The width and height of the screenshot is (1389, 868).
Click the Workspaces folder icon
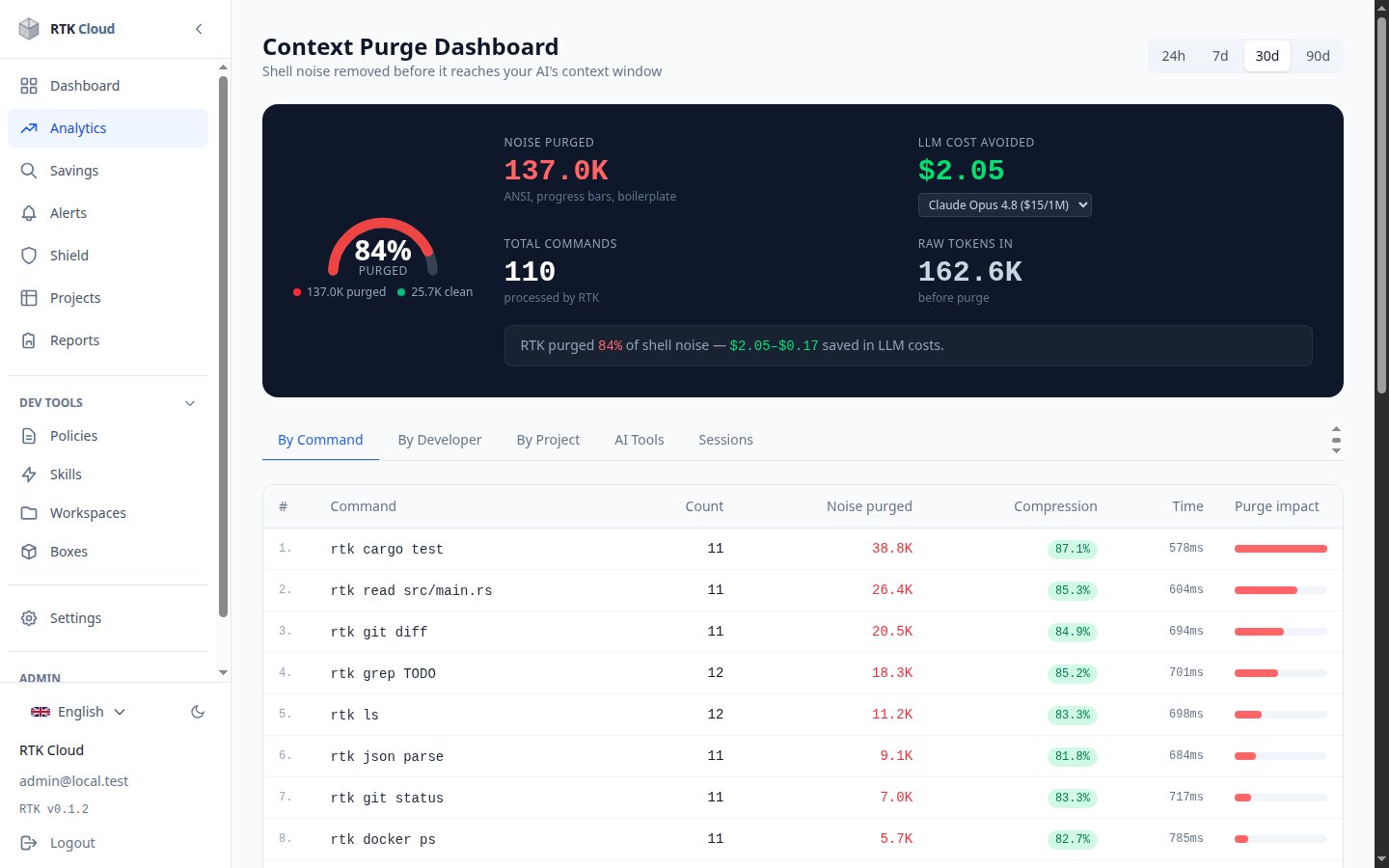(29, 513)
